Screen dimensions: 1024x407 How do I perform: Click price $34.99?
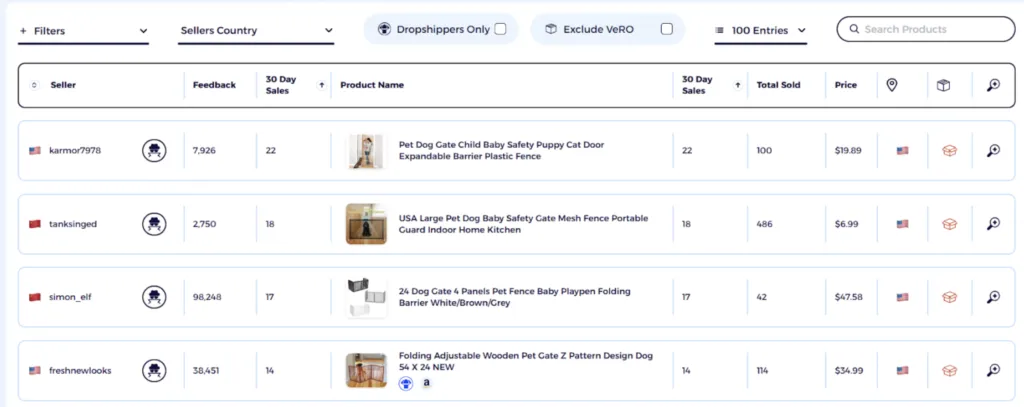[849, 370]
